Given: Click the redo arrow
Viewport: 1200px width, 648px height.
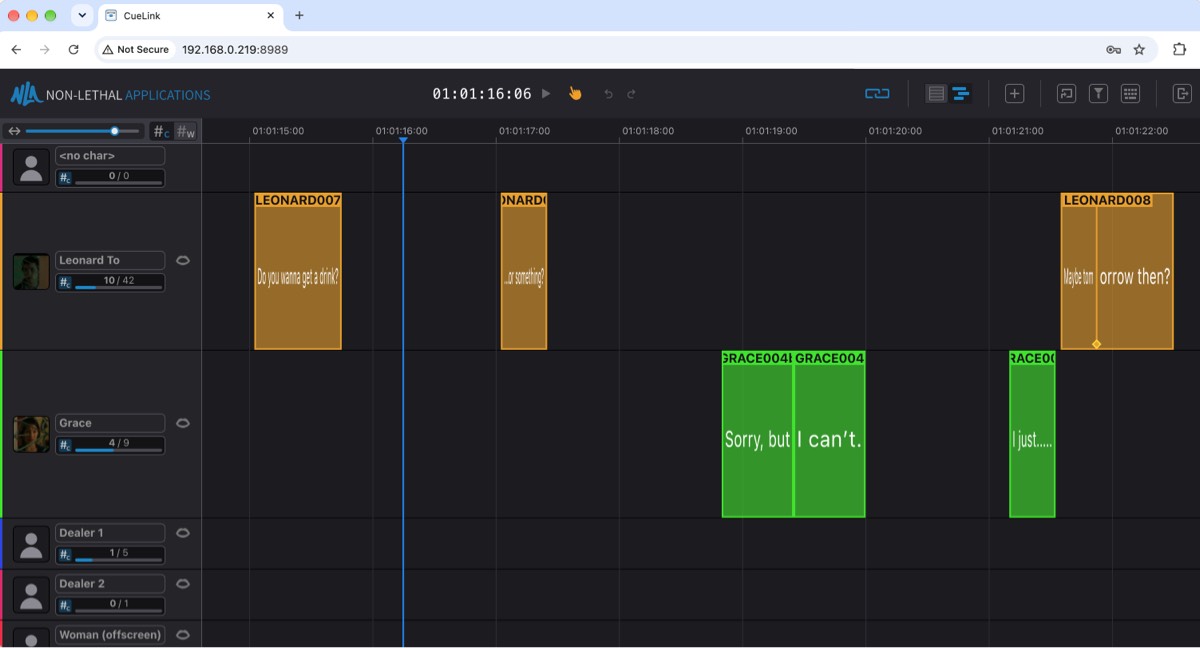Looking at the screenshot, I should [631, 94].
